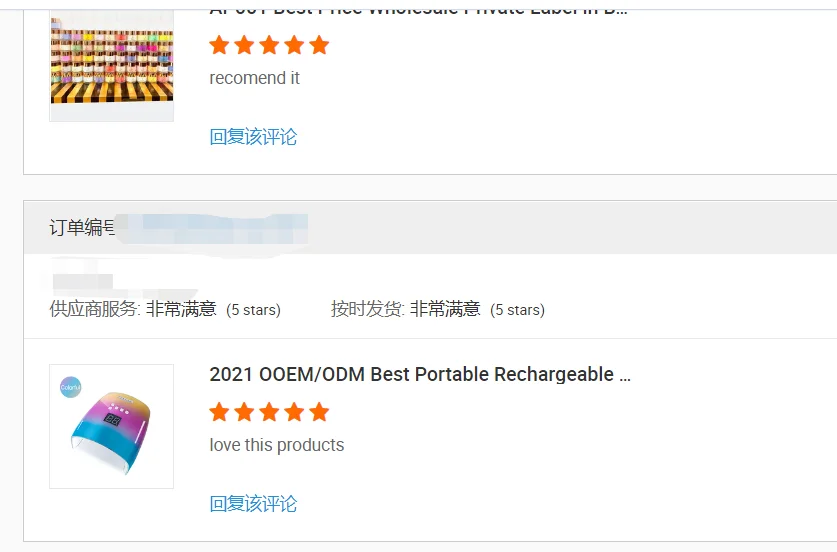The width and height of the screenshot is (837, 552).
Task: Click the blurred order number field
Action: click(x=211, y=228)
